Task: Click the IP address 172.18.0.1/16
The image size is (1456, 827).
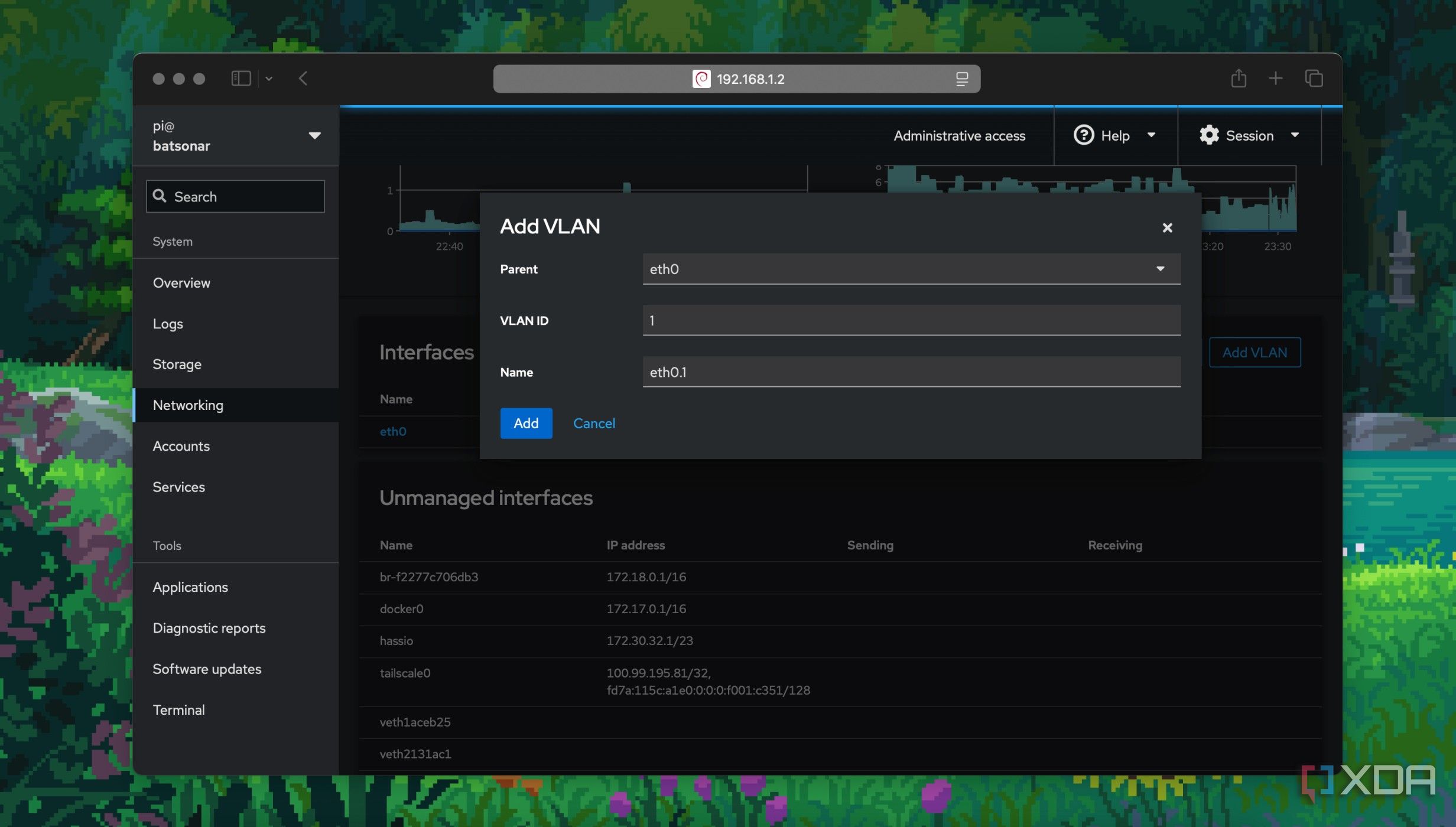Action: (646, 577)
